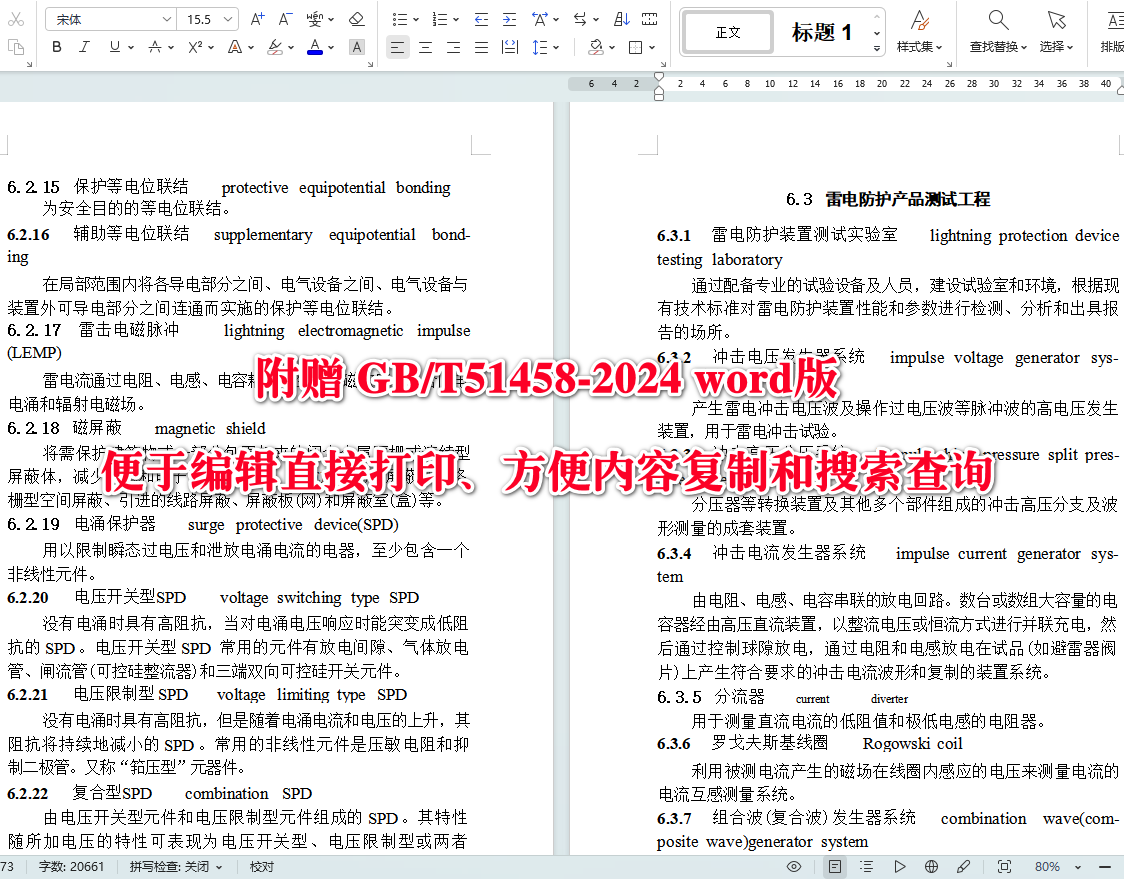The image size is (1124, 879).
Task: Apply text highlight color
Action: point(275,47)
